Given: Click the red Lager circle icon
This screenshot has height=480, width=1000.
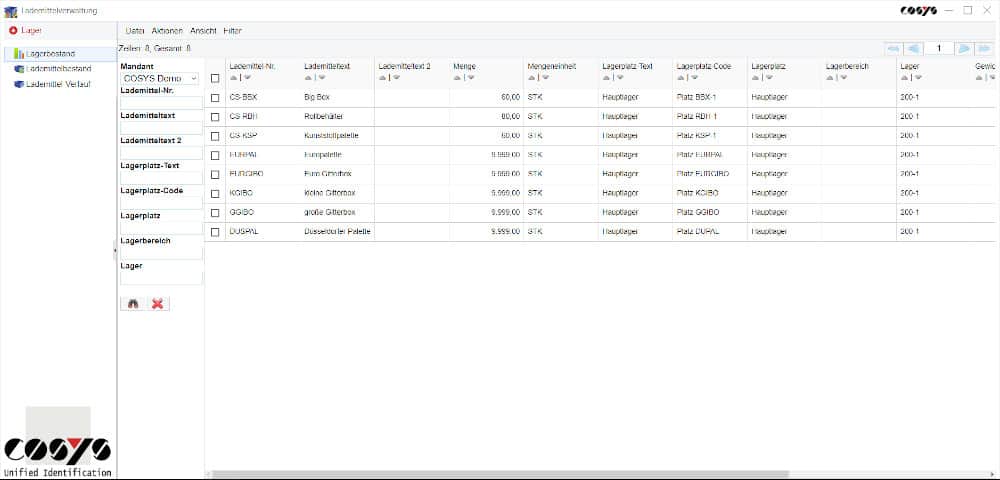Looking at the screenshot, I should tap(13, 30).
